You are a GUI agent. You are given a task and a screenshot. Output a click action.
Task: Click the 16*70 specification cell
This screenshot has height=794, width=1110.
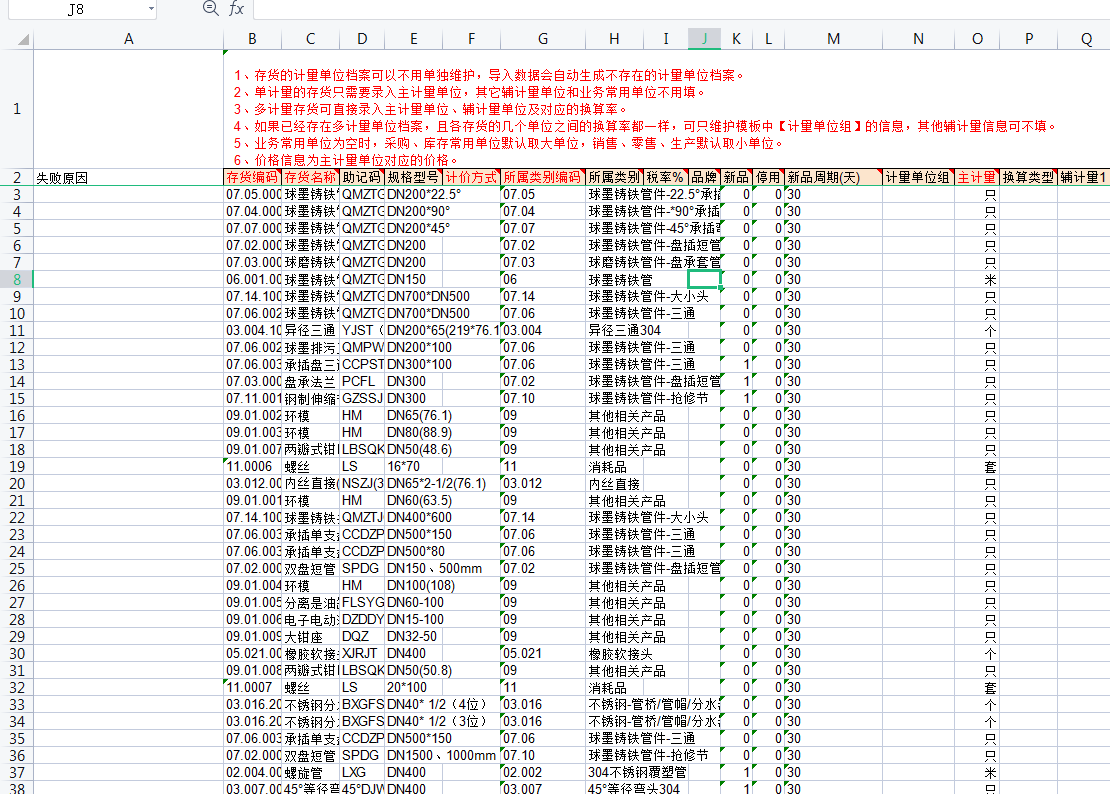[413, 467]
